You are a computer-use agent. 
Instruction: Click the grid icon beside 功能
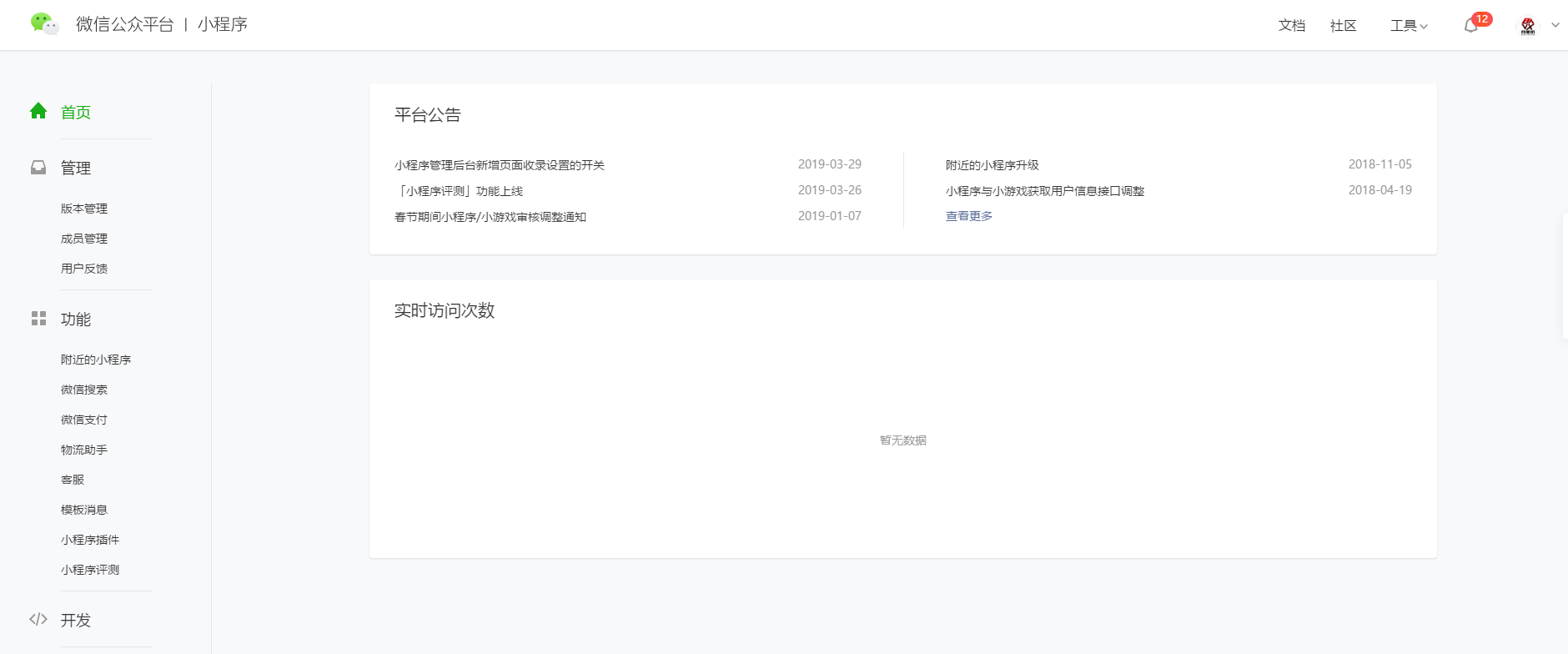[38, 319]
